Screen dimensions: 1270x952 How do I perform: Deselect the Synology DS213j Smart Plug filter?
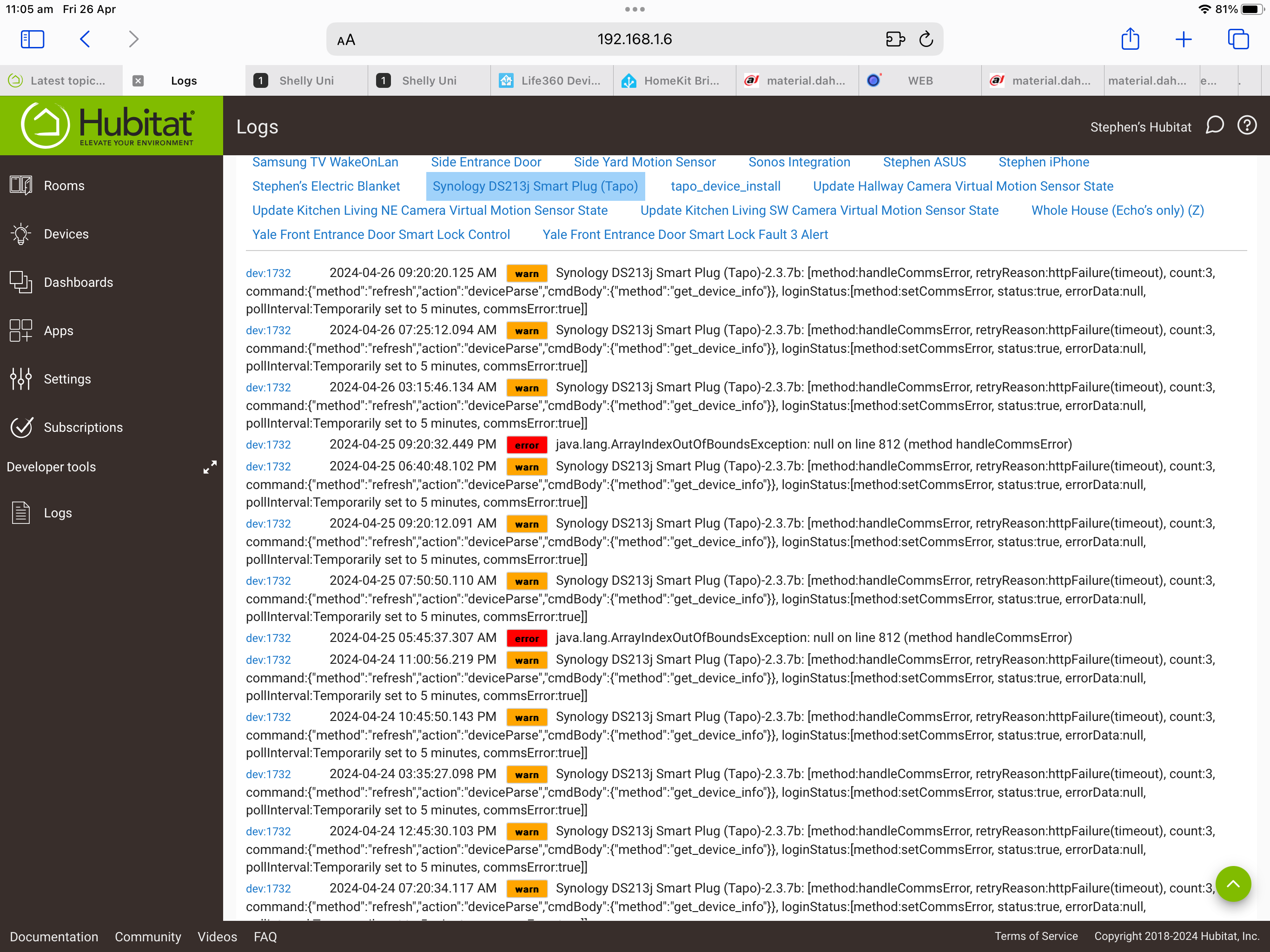click(535, 186)
